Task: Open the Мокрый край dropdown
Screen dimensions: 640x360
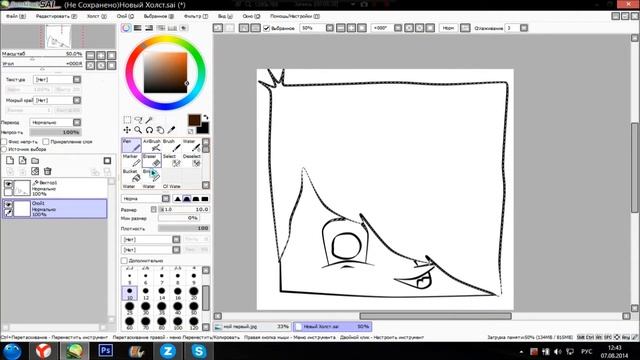Action: pyautogui.click(x=57, y=100)
